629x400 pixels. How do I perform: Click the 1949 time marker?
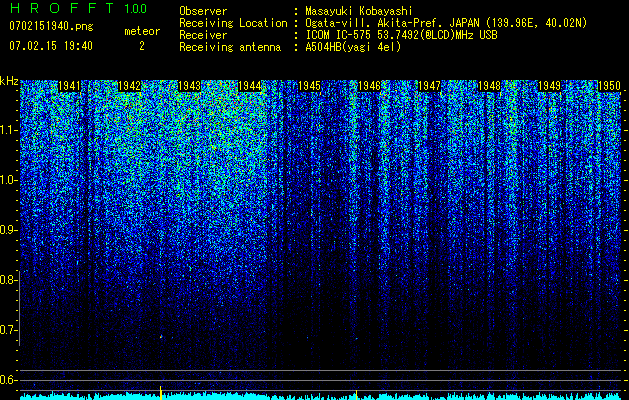point(550,86)
